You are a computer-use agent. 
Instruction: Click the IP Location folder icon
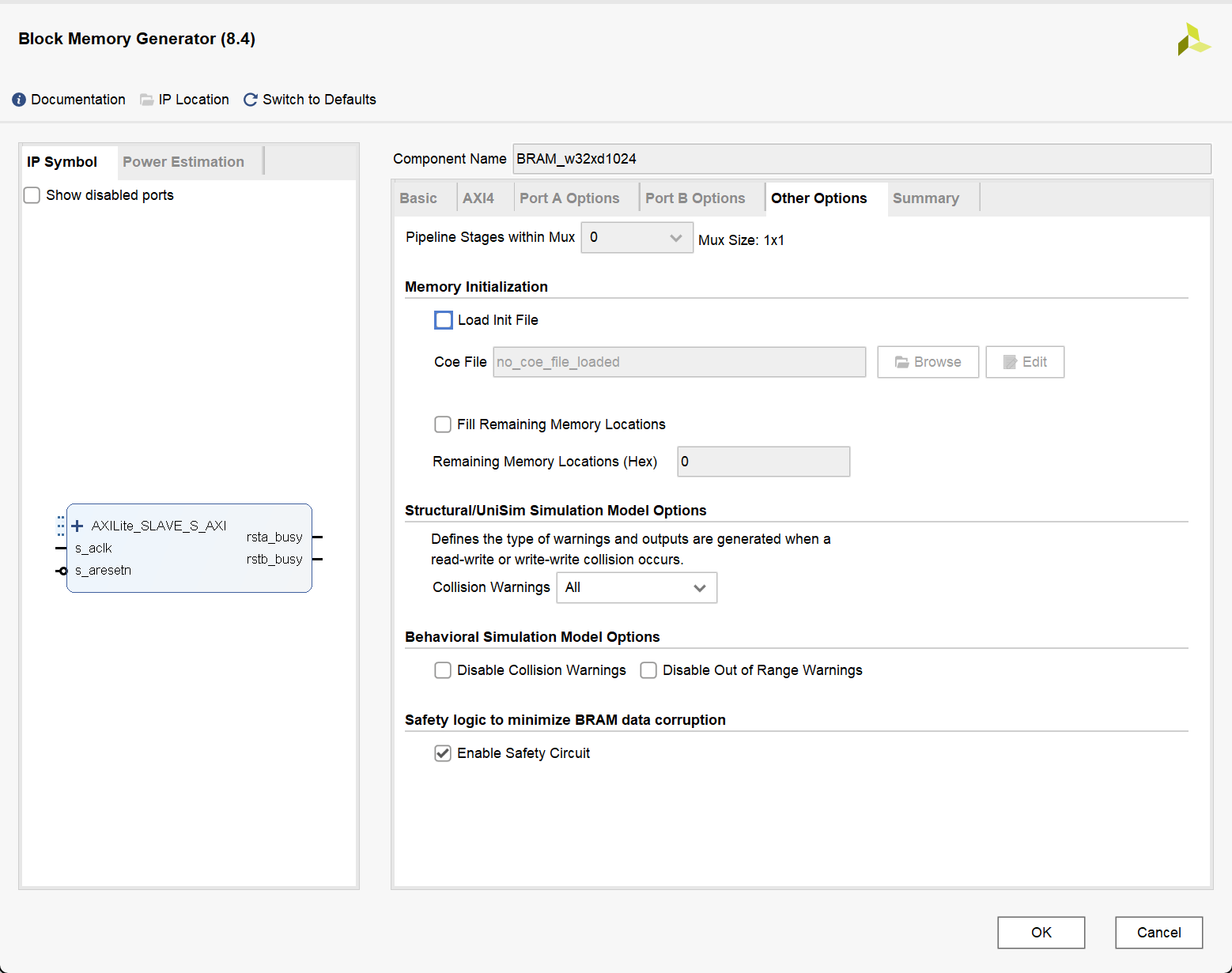tap(147, 100)
